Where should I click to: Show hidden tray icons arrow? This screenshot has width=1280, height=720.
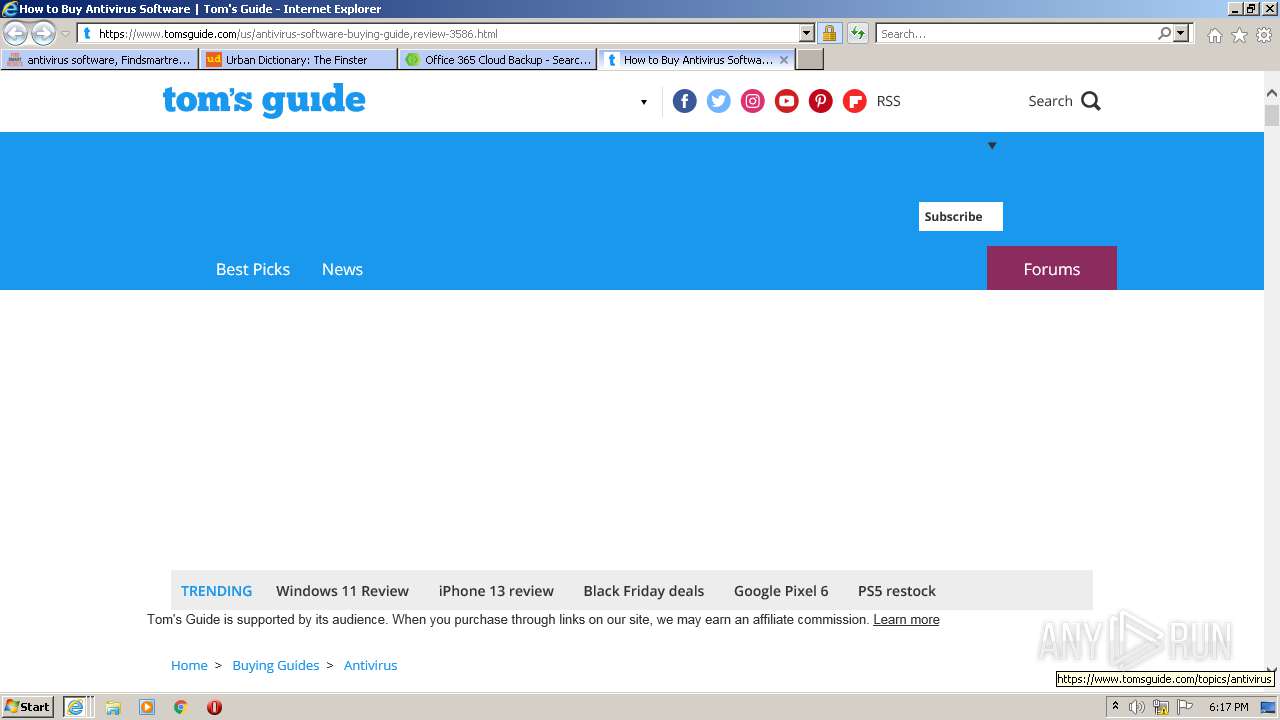(1115, 707)
